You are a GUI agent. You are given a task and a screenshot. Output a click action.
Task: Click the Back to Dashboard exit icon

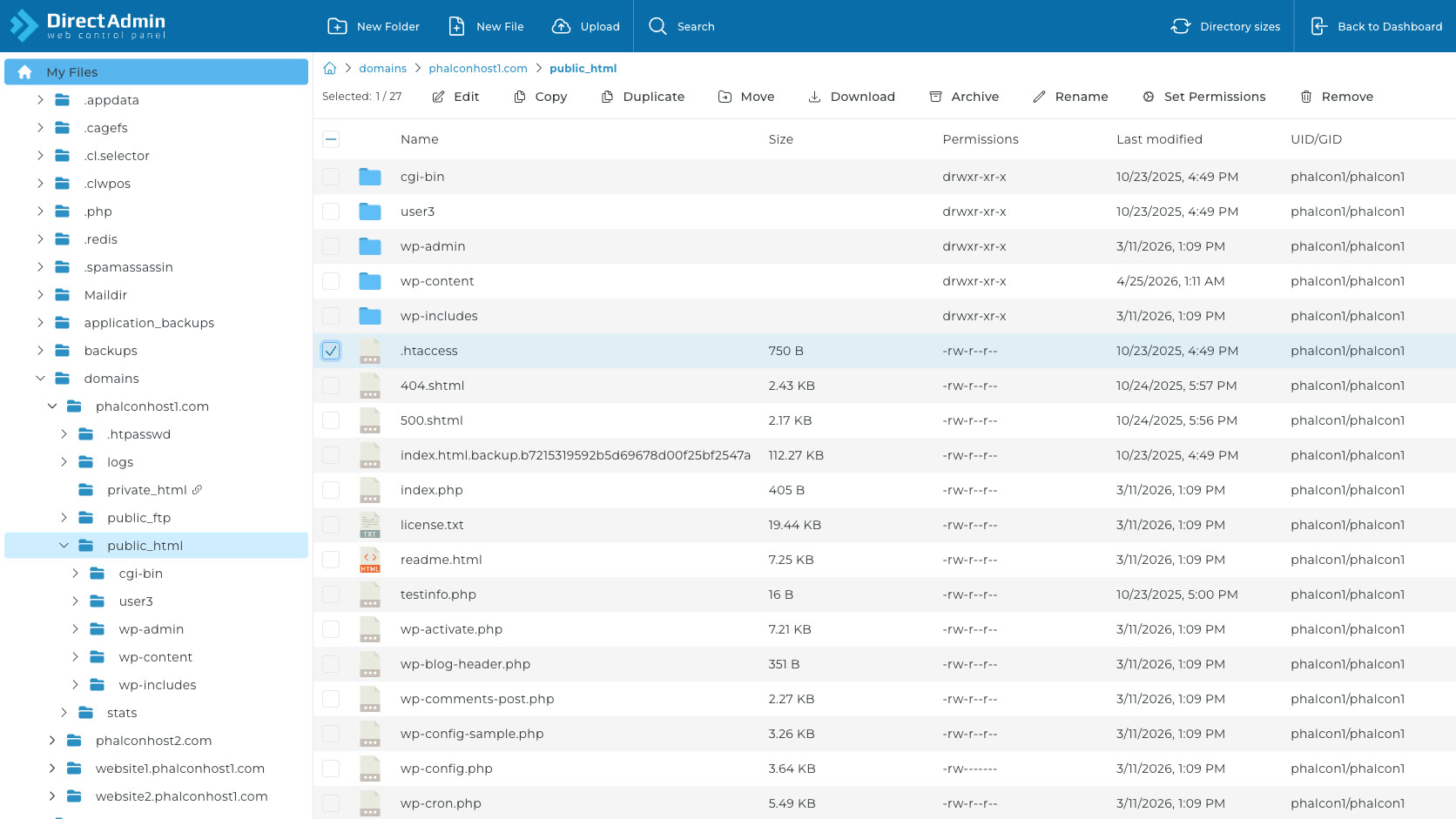[x=1319, y=26]
